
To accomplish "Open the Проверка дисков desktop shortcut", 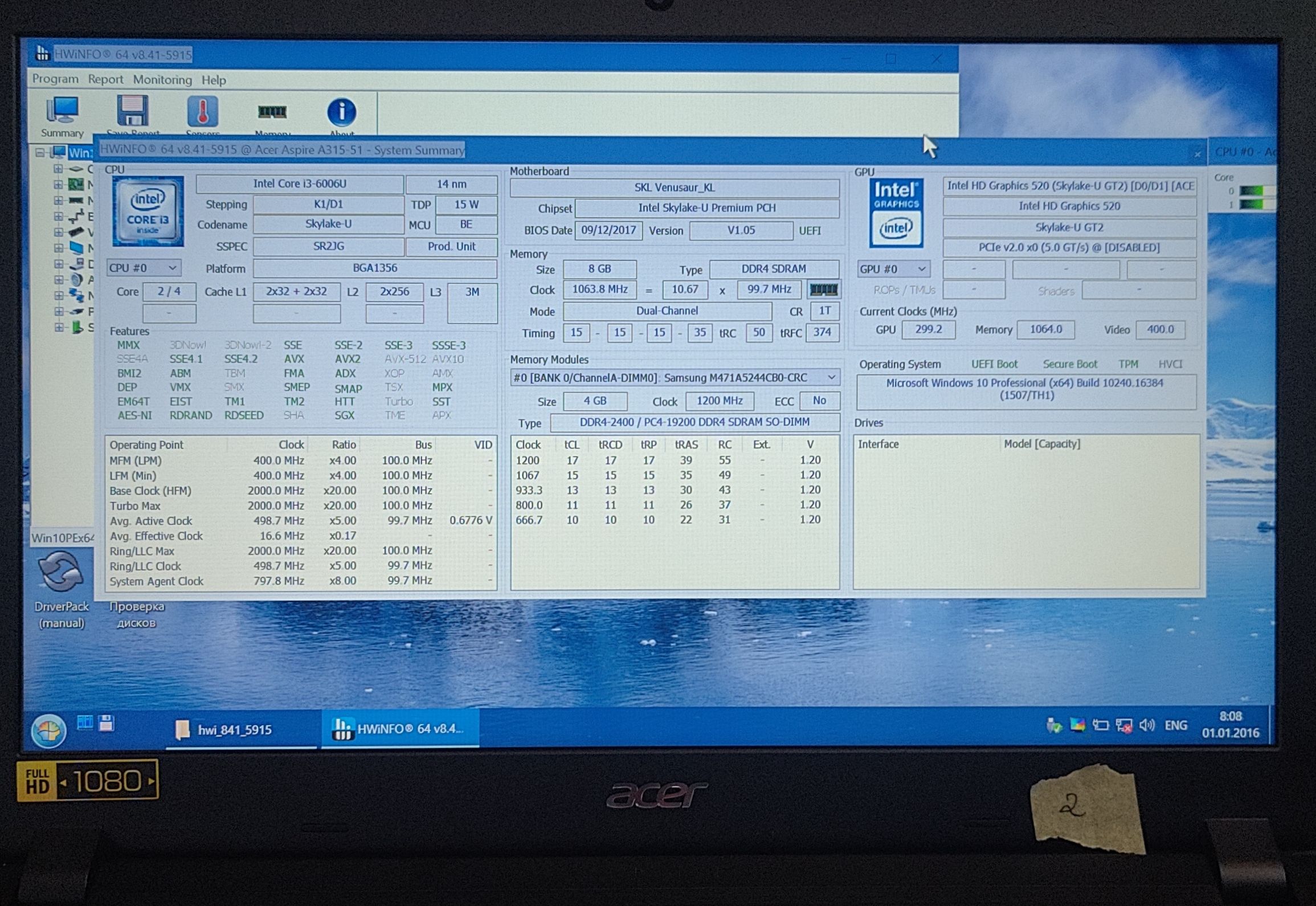I will (137, 614).
